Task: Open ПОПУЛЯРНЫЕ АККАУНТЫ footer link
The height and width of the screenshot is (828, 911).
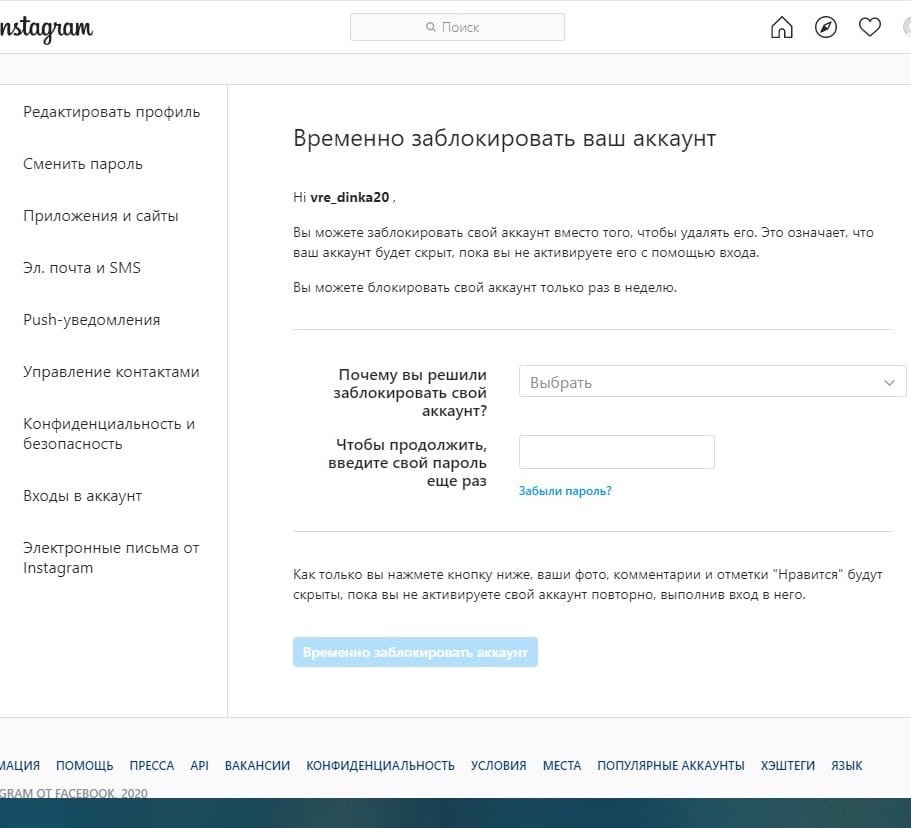Action: point(670,765)
